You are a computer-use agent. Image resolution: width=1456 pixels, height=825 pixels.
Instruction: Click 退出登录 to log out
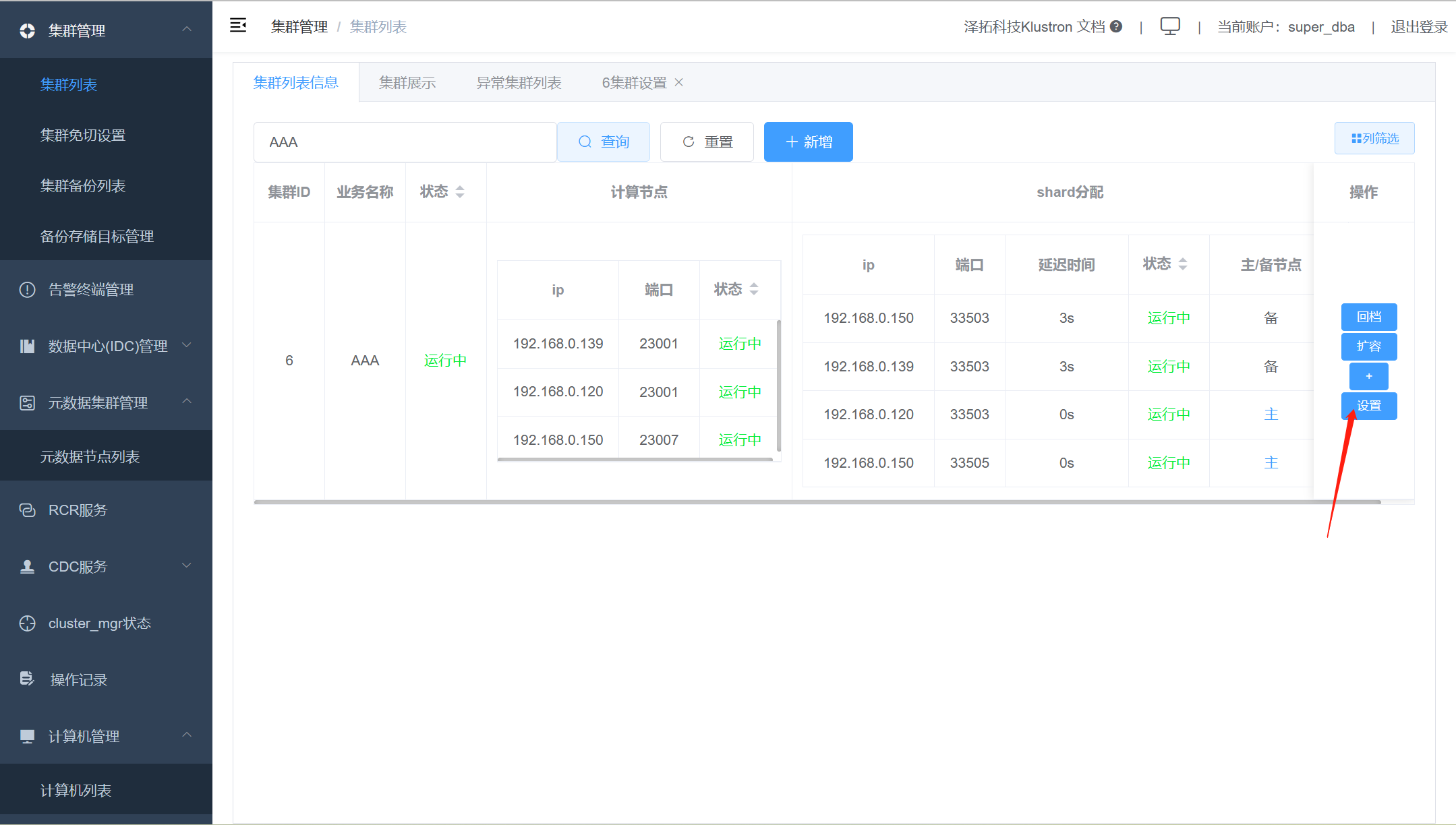[1419, 27]
